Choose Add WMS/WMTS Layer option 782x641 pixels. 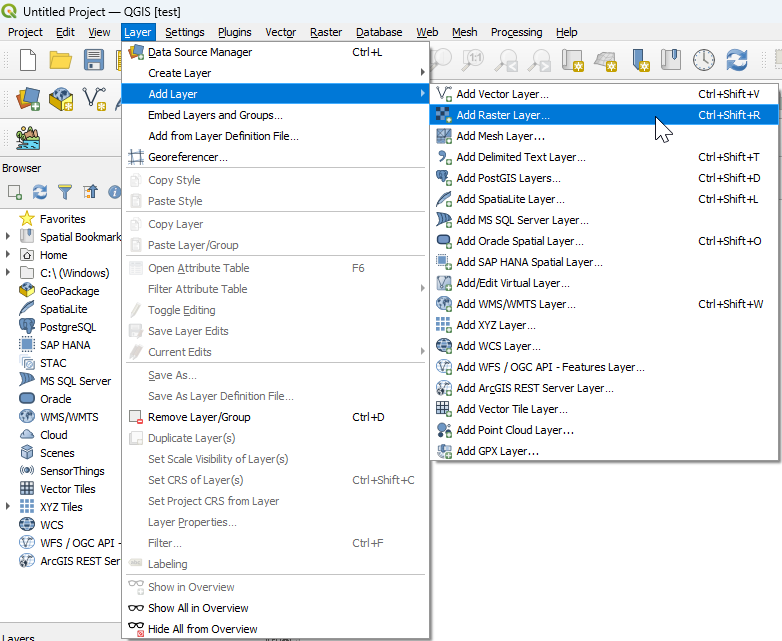[x=516, y=304]
